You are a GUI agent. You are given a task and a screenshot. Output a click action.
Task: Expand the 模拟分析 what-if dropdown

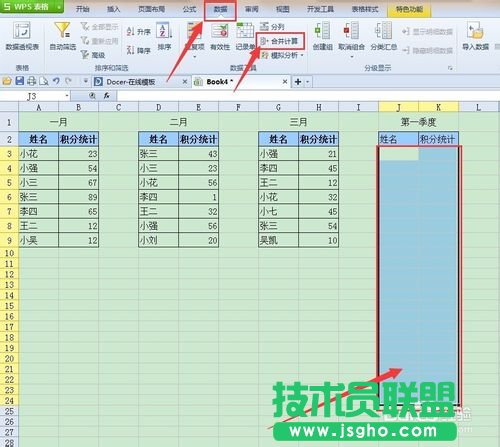point(302,55)
